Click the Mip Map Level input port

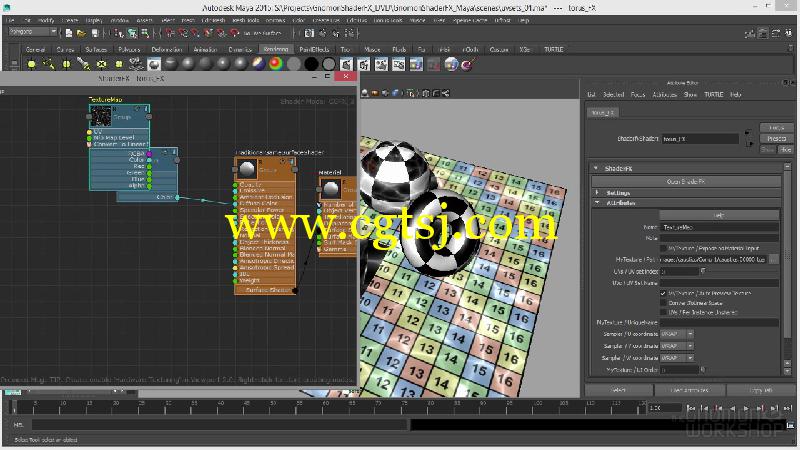tap(89, 138)
